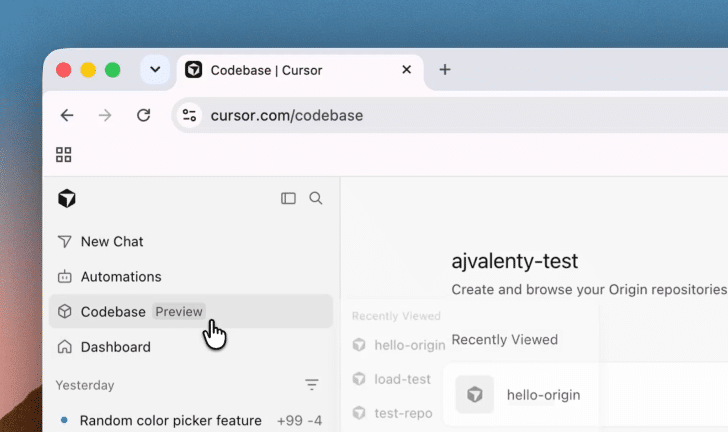Open the chat filter icon beside Yesterday

point(312,385)
